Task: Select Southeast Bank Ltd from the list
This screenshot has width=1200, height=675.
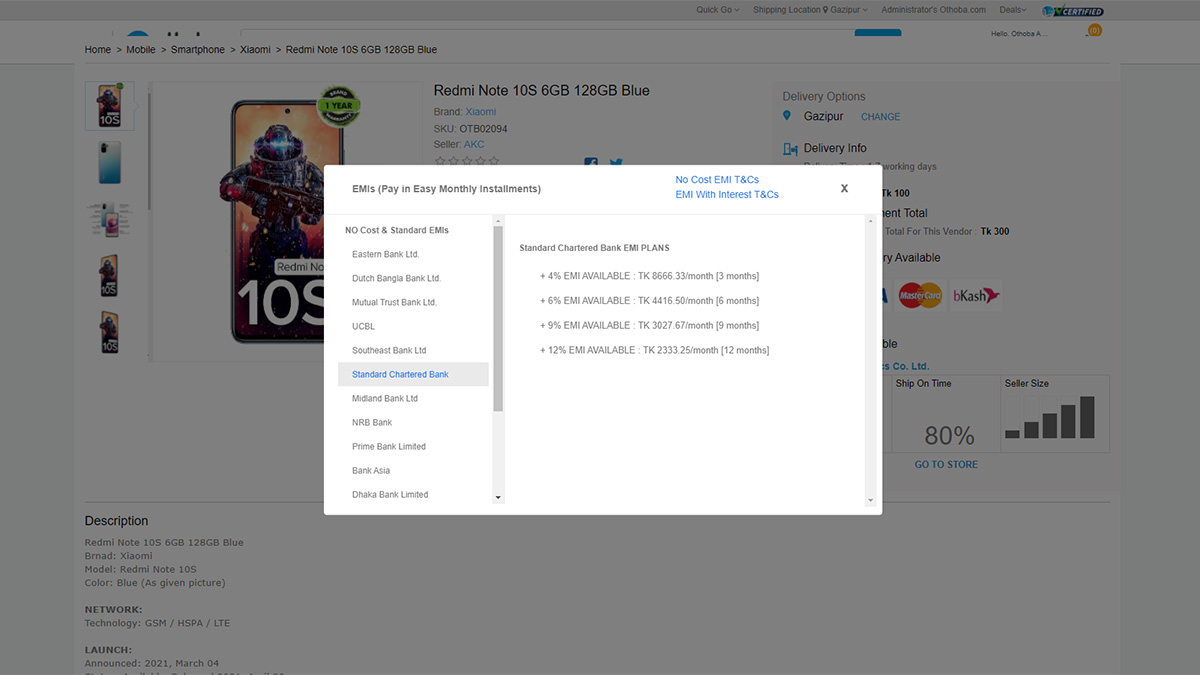Action: tap(389, 351)
